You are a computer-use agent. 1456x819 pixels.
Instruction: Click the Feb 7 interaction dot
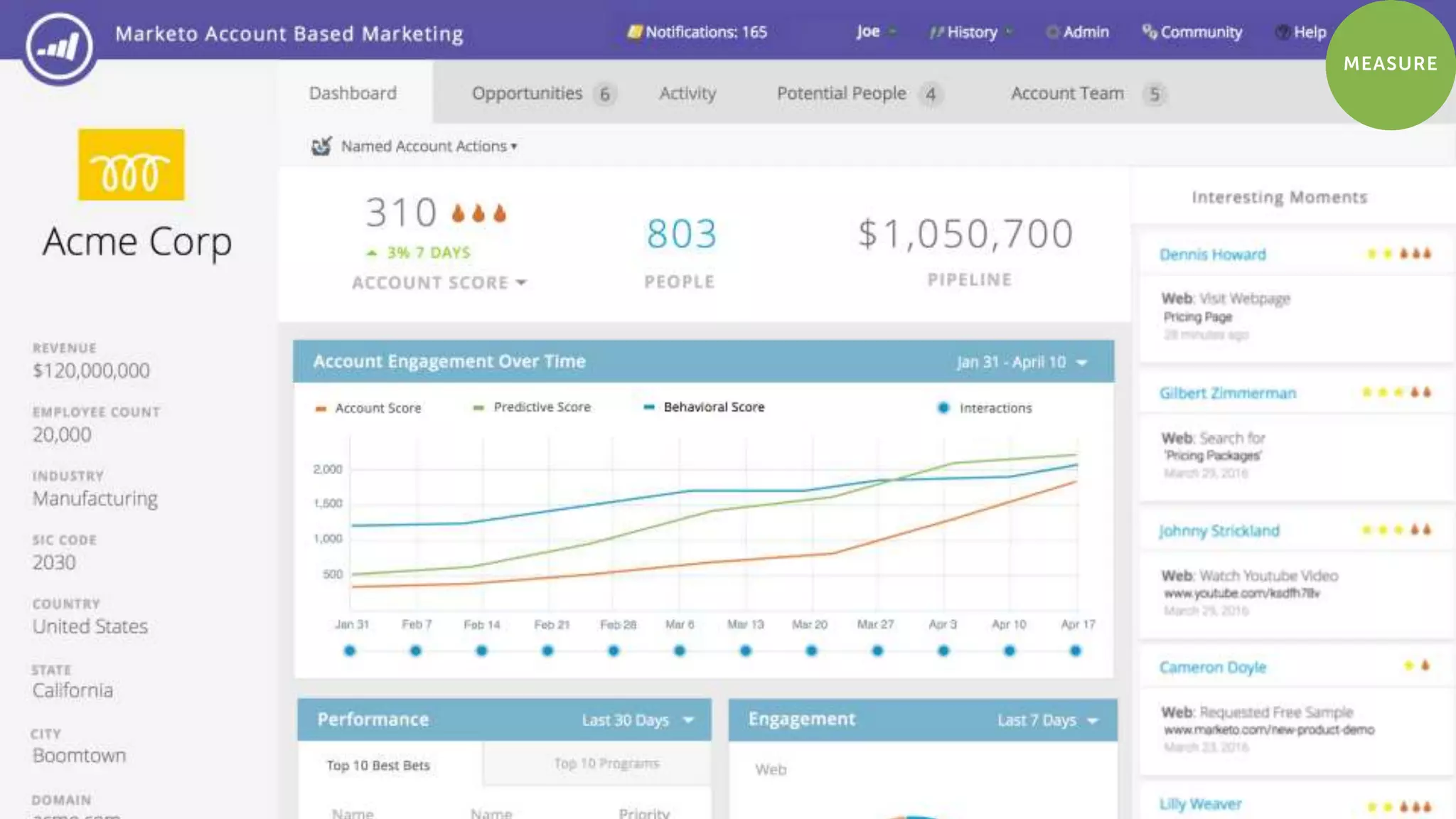[x=416, y=651]
